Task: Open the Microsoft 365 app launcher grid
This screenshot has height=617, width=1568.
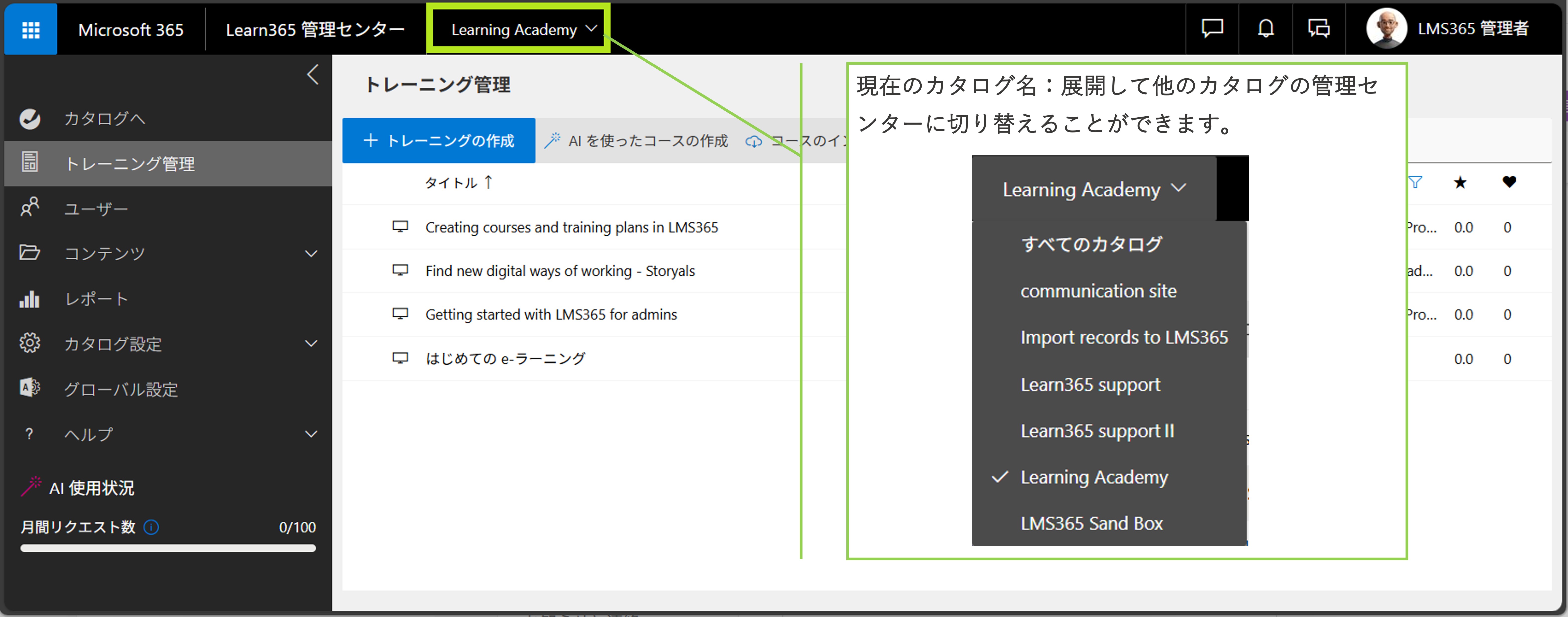Action: point(31,29)
